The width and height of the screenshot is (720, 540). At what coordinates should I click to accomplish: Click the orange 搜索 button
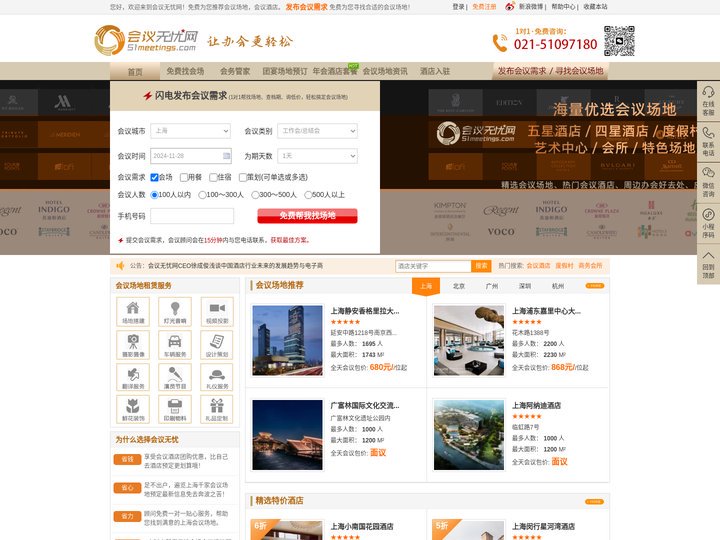click(x=481, y=266)
